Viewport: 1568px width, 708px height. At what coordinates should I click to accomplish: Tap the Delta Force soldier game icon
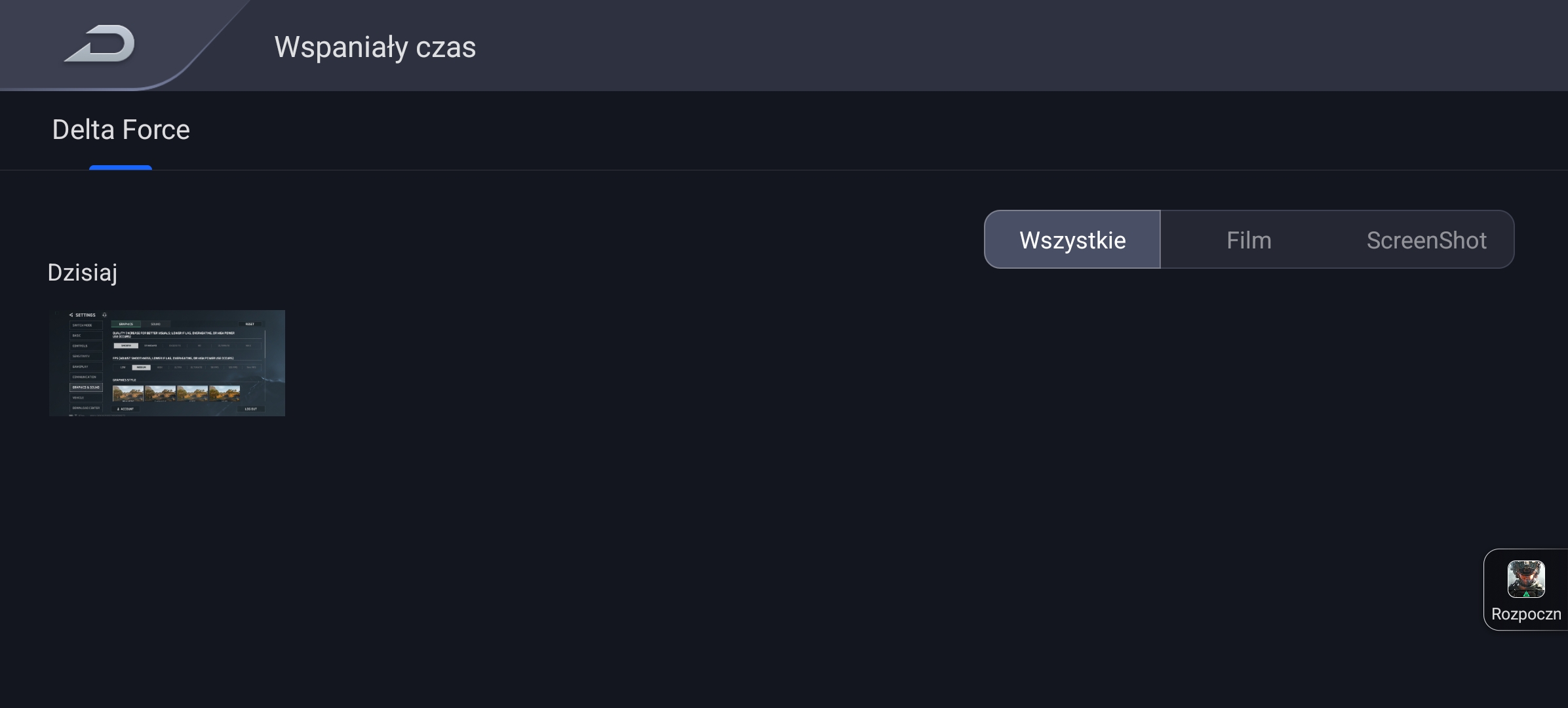1526,579
